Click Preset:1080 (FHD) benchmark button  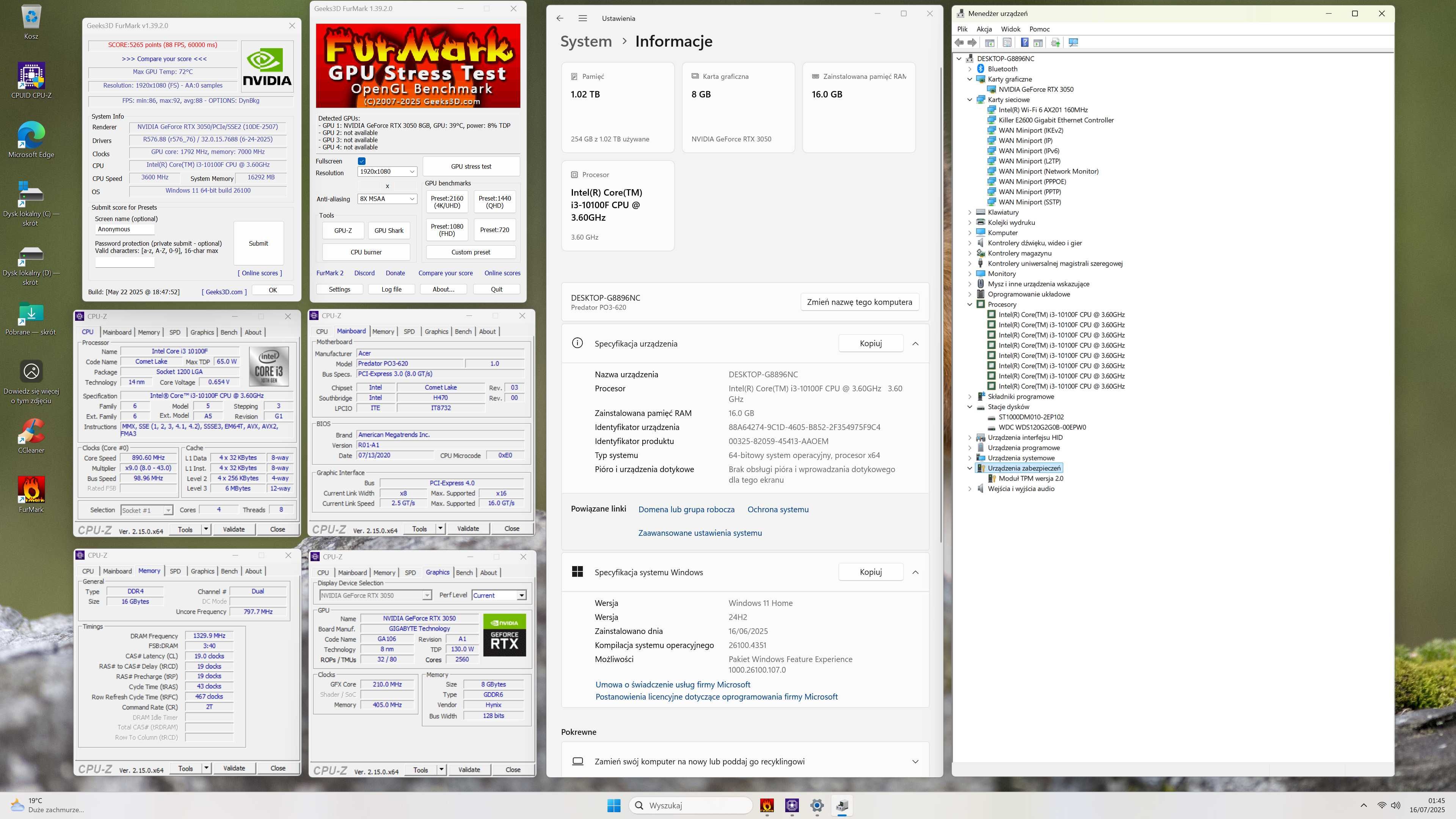pyautogui.click(x=447, y=230)
